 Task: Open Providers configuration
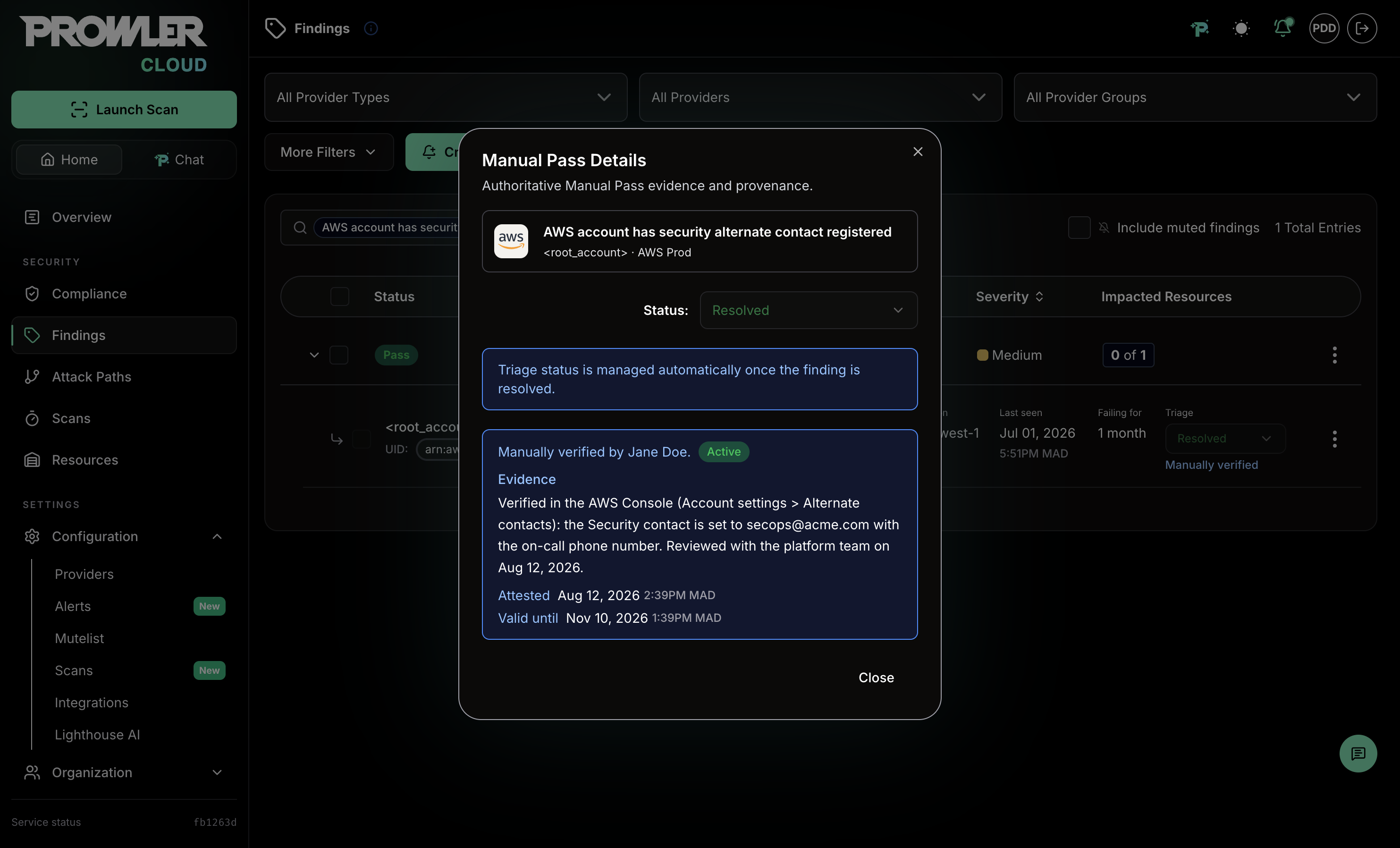(84, 574)
